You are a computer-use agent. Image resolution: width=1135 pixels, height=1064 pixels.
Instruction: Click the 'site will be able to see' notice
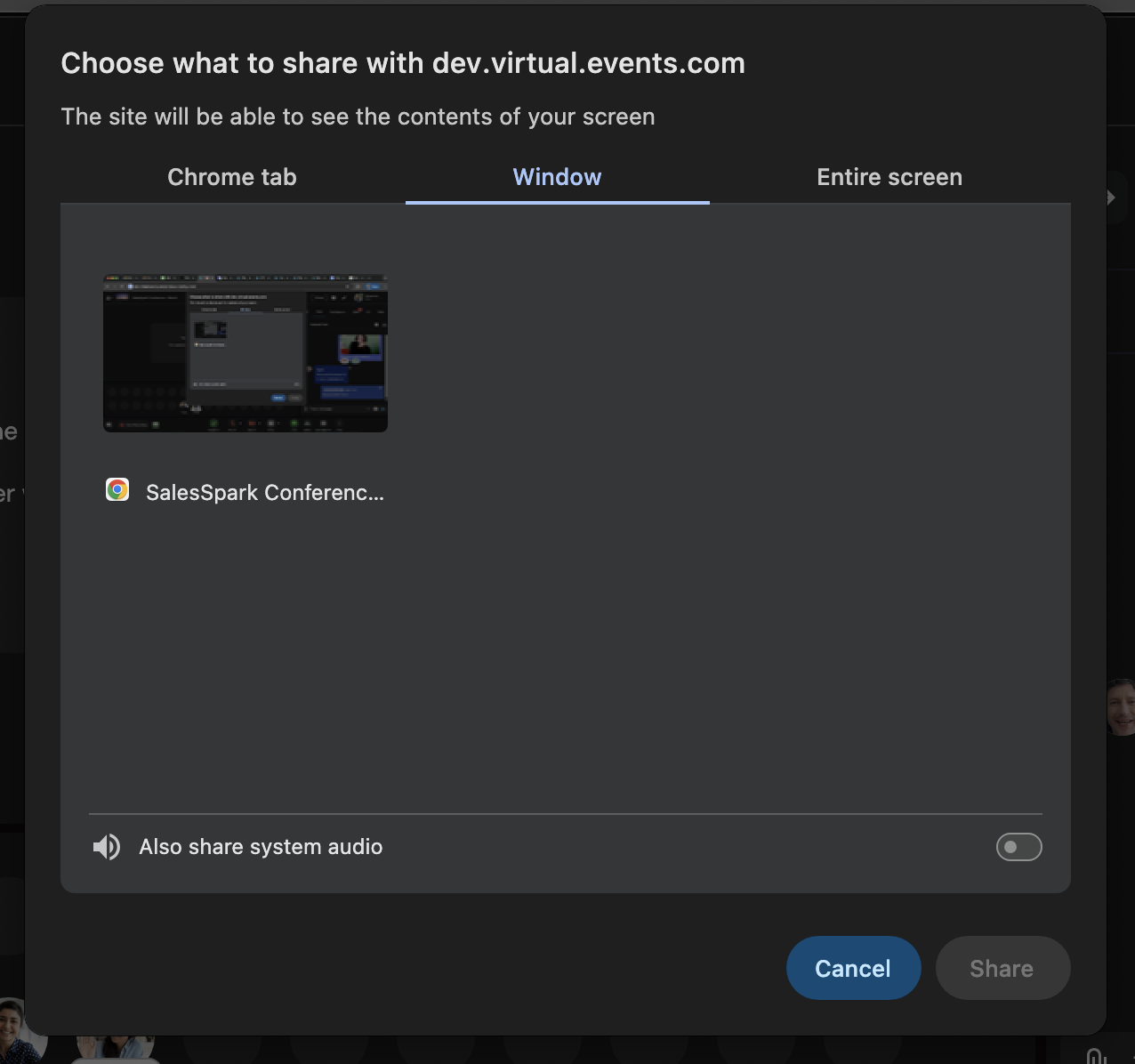[x=358, y=117]
